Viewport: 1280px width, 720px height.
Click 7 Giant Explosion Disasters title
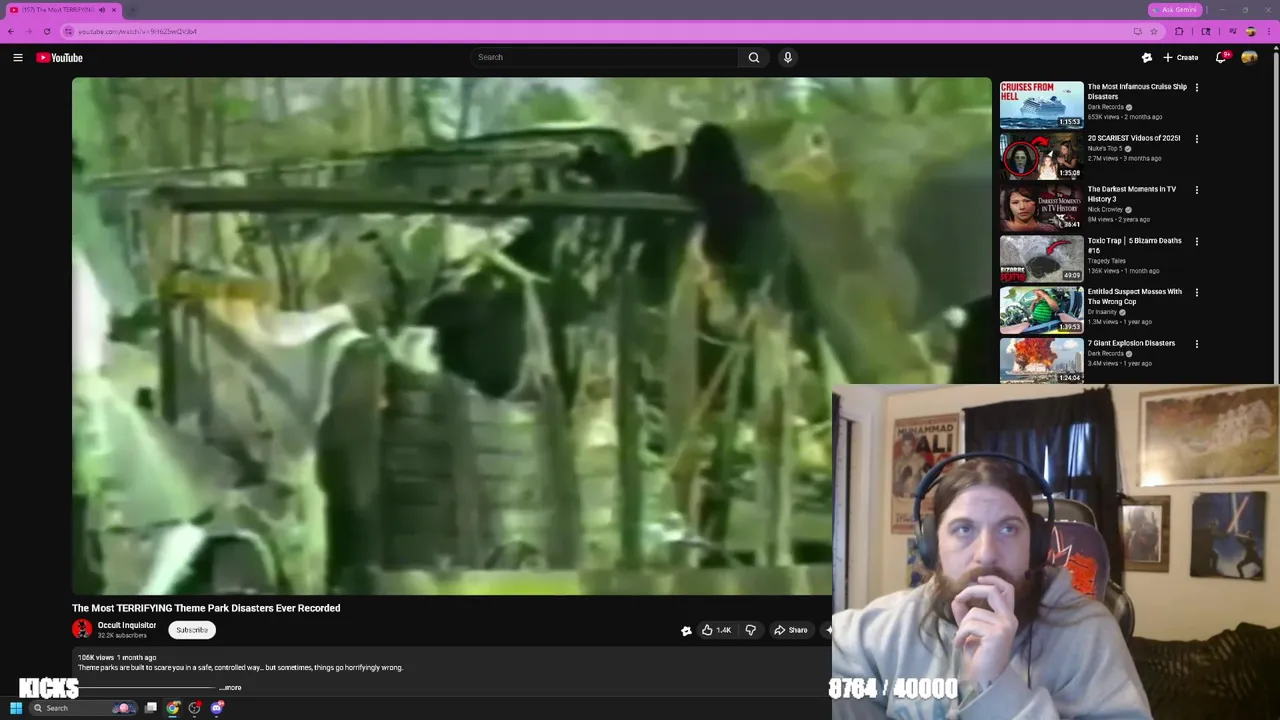pos(1131,343)
